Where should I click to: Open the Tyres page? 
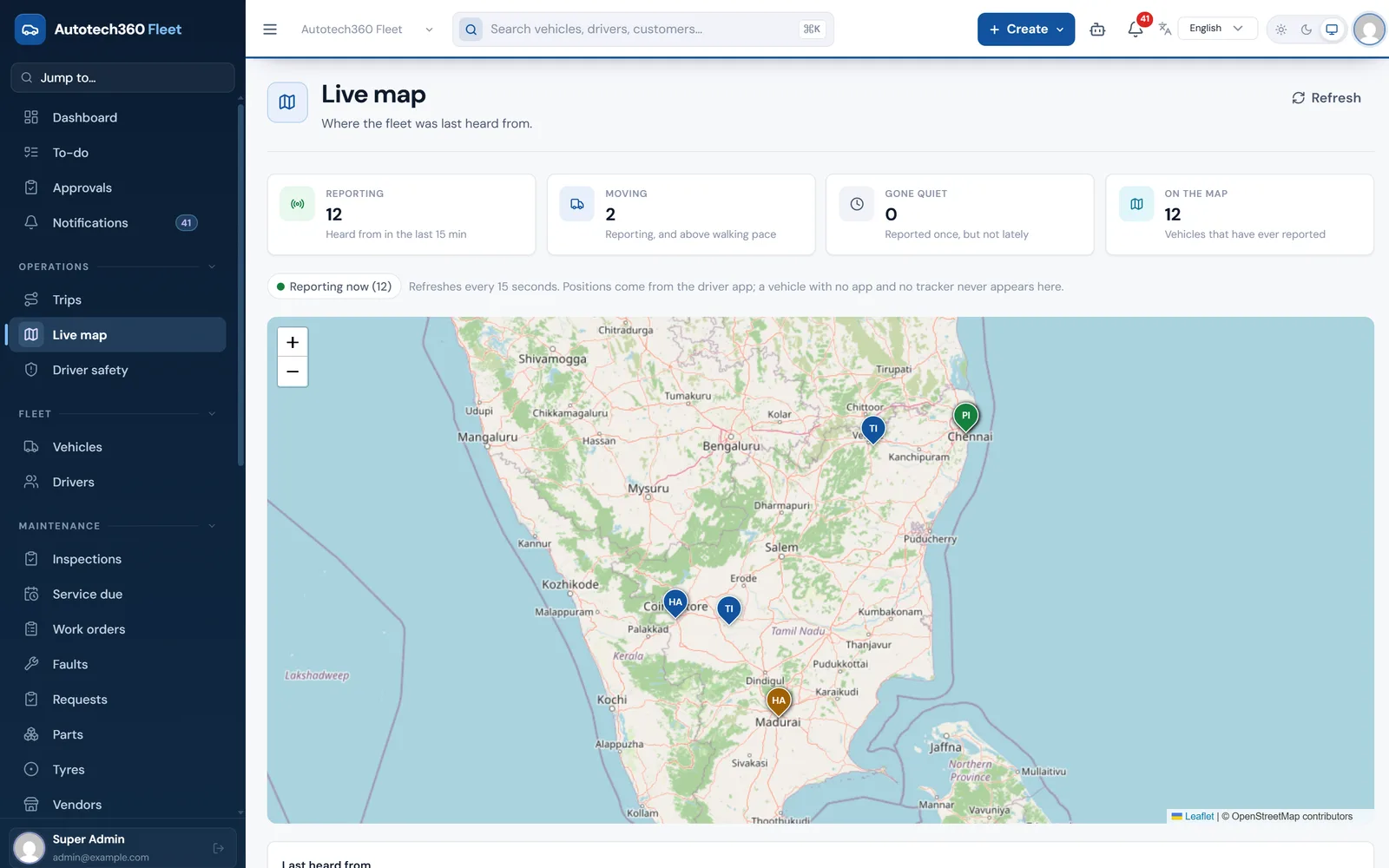pyautogui.click(x=116, y=770)
